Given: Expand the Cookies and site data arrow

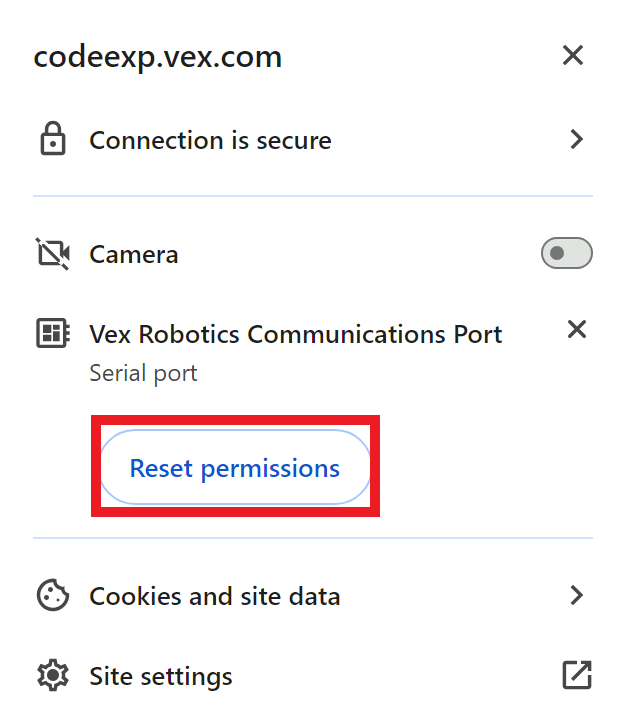Looking at the screenshot, I should 576,596.
